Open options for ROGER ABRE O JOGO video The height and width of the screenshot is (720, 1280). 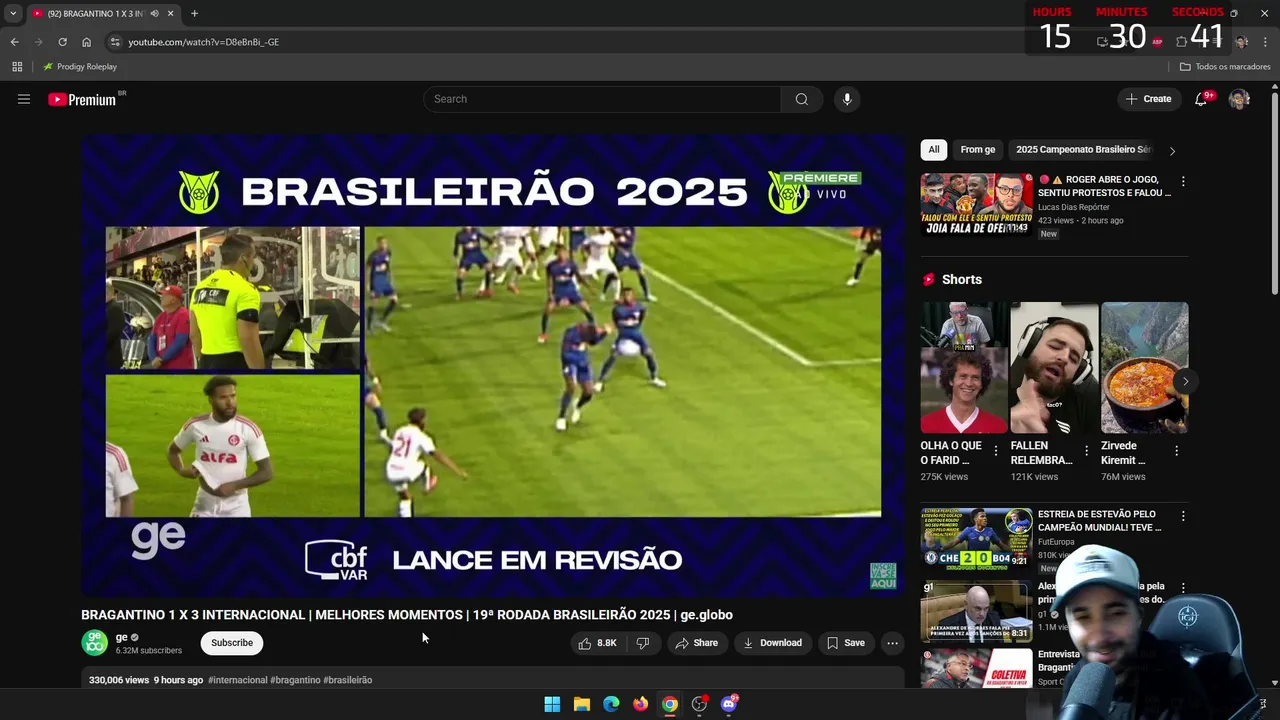[1183, 181]
